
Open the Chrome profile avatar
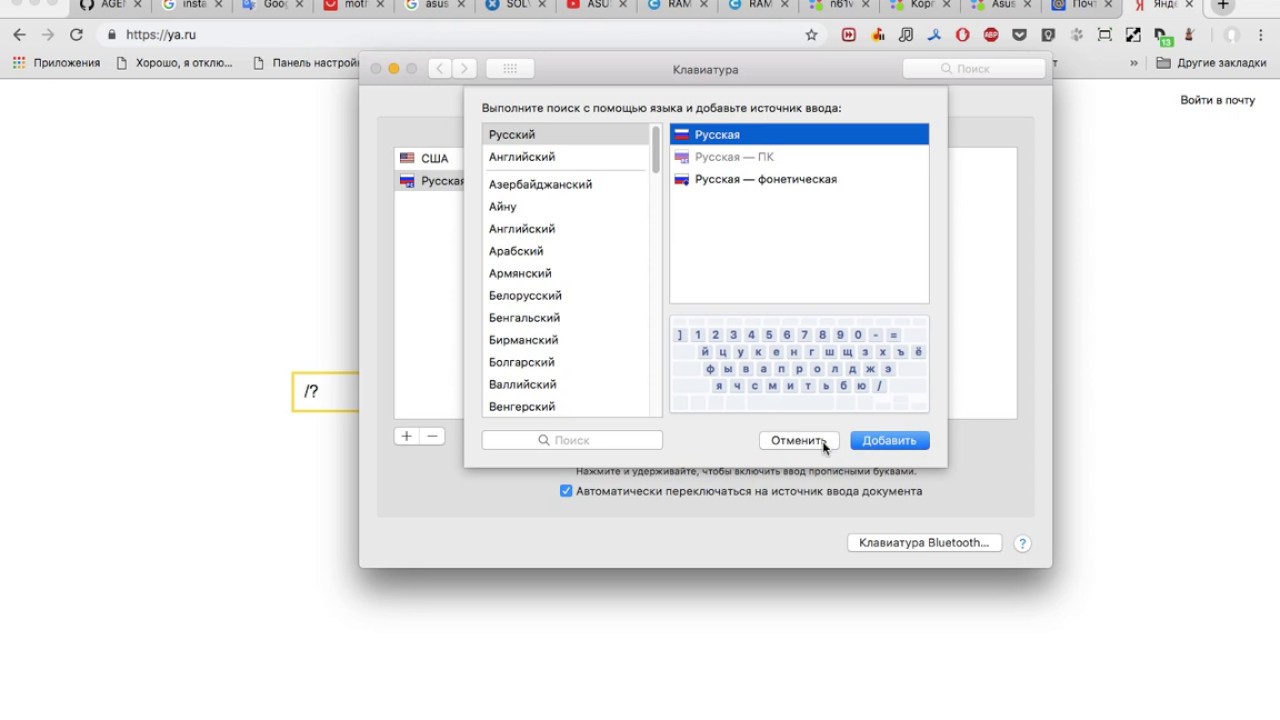point(1232,35)
